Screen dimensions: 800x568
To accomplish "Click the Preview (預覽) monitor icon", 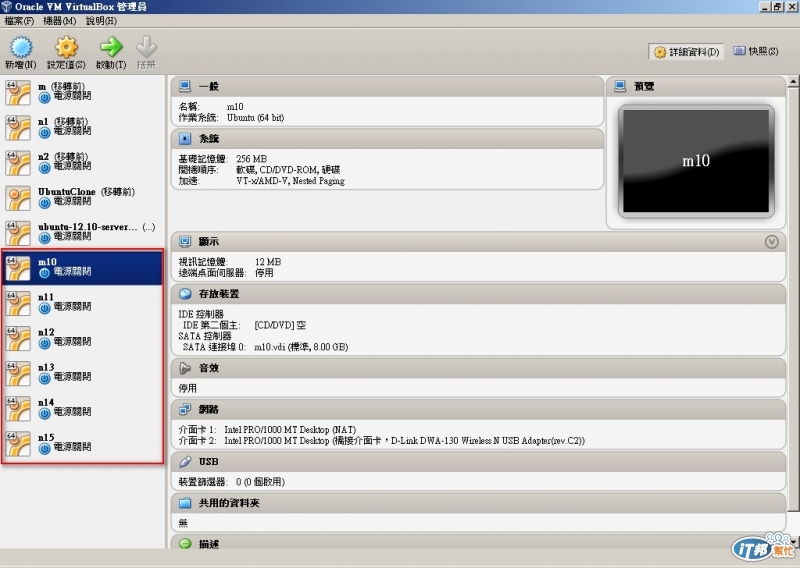I will tap(620, 86).
